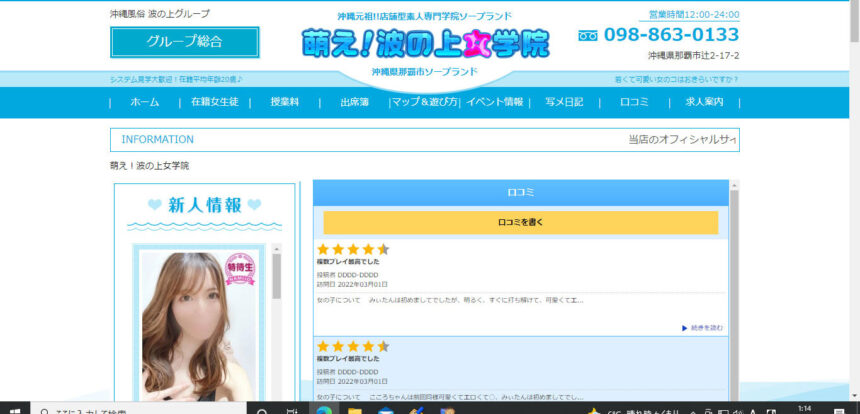
Task: Open the 出席簿 menu item
Action: click(x=355, y=102)
